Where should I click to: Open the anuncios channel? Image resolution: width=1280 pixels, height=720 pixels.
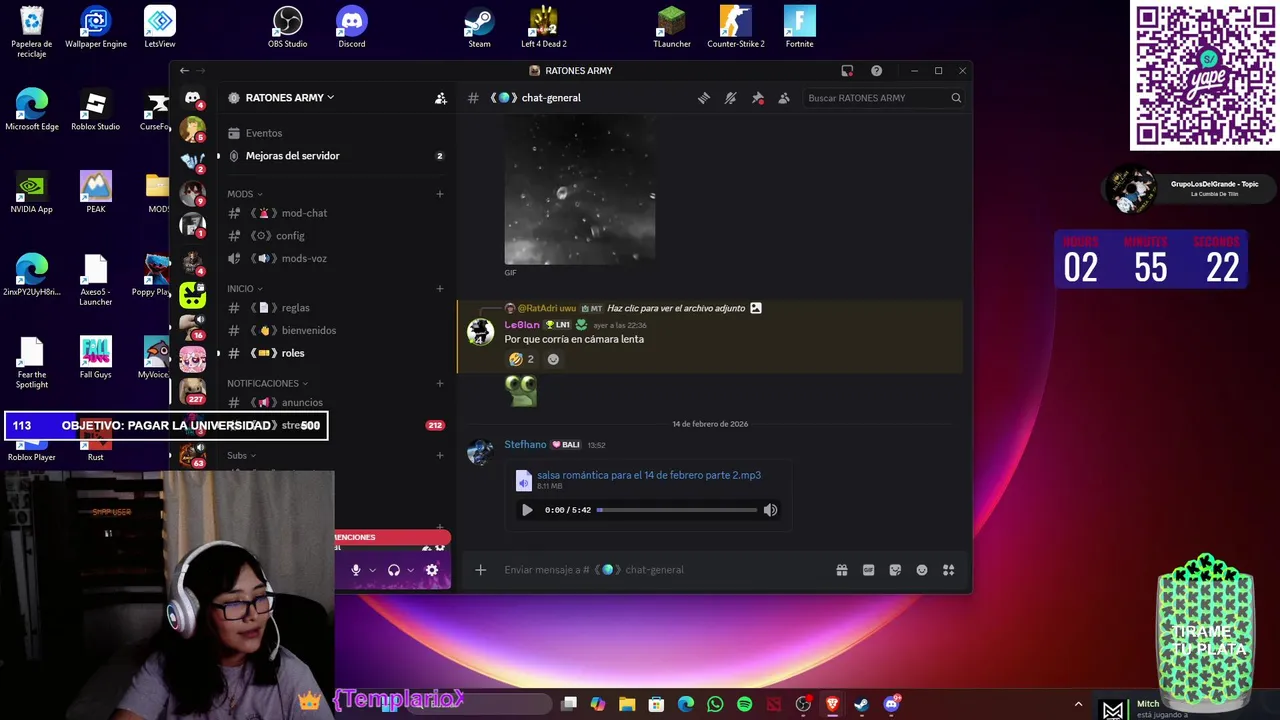coord(302,403)
